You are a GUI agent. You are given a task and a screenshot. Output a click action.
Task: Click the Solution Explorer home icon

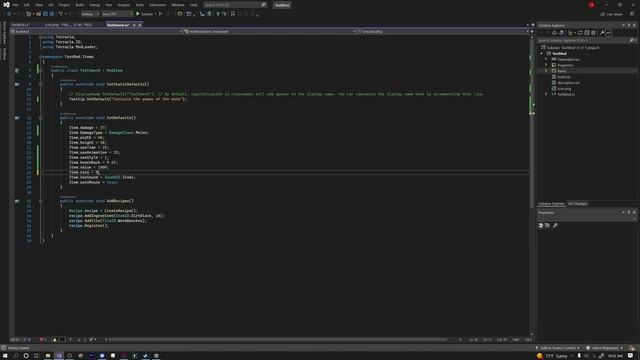[x=554, y=33]
